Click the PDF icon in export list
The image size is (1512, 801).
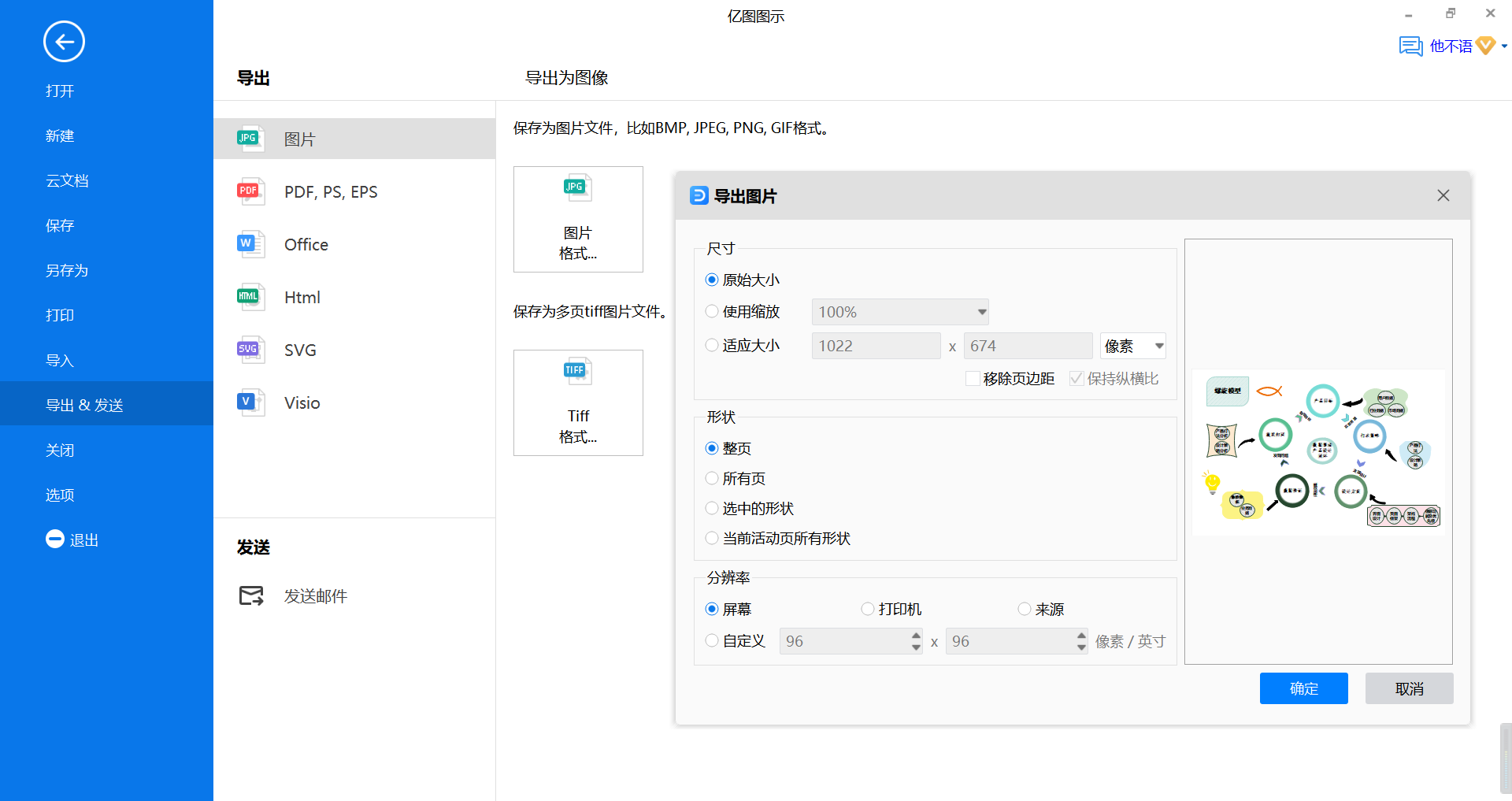[250, 191]
